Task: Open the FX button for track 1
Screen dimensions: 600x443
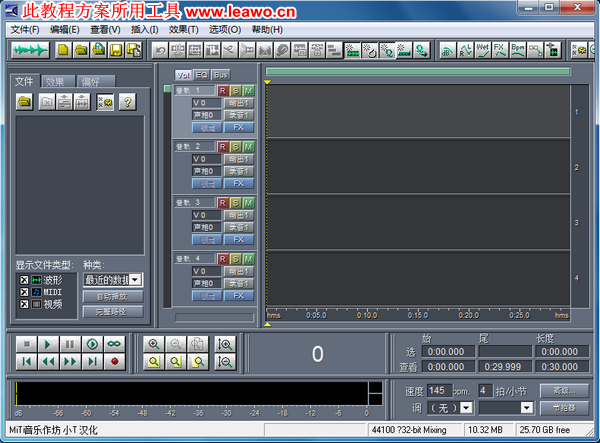Action: (239, 127)
